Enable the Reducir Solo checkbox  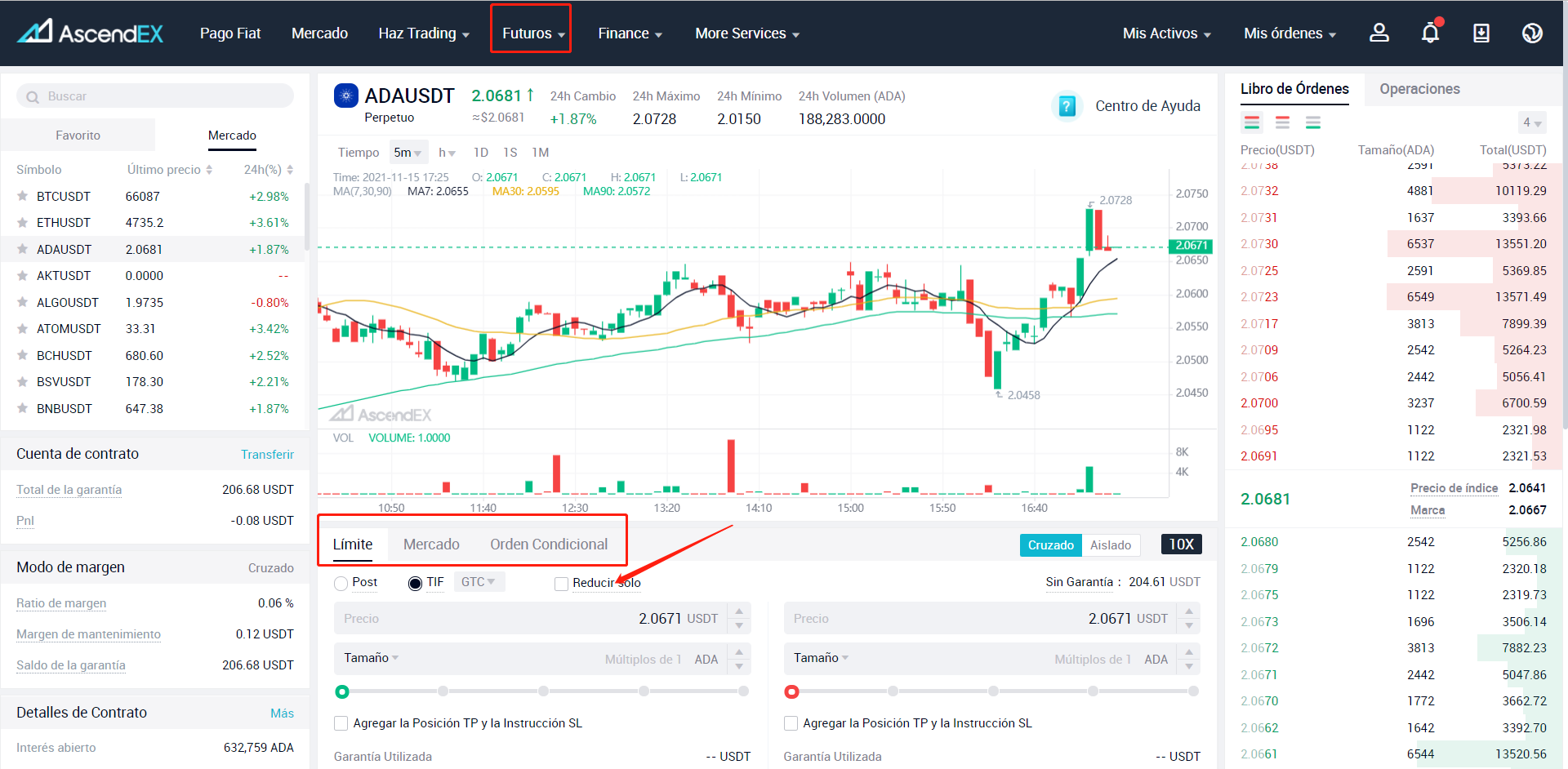click(561, 584)
